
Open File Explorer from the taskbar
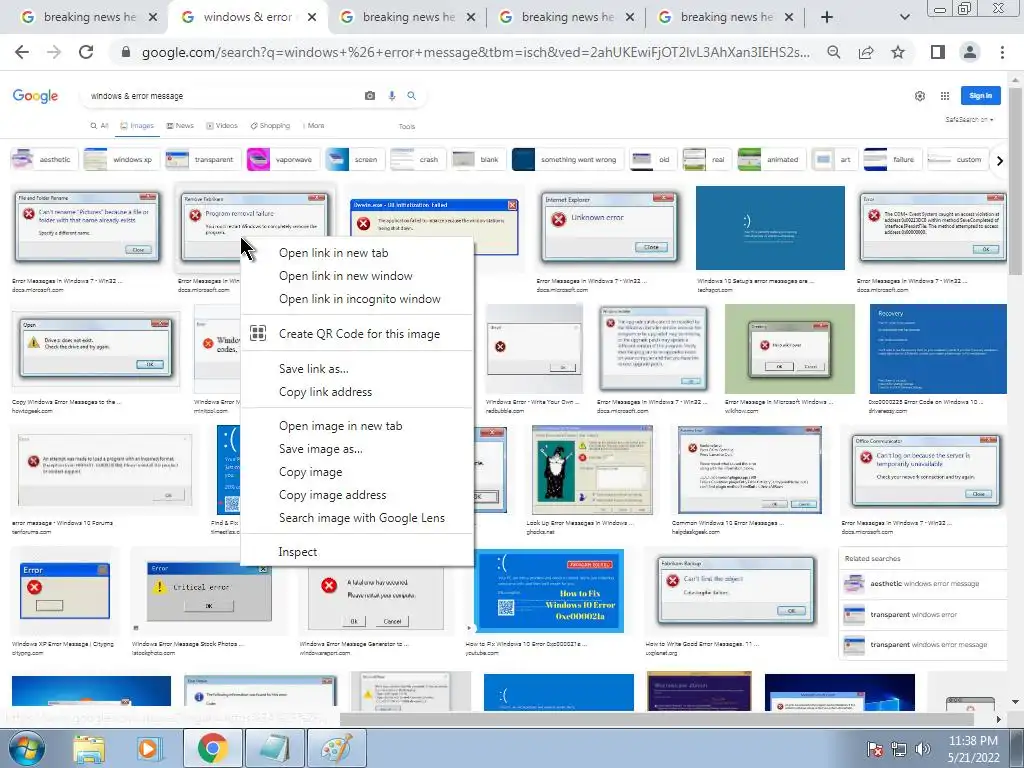pyautogui.click(x=89, y=748)
